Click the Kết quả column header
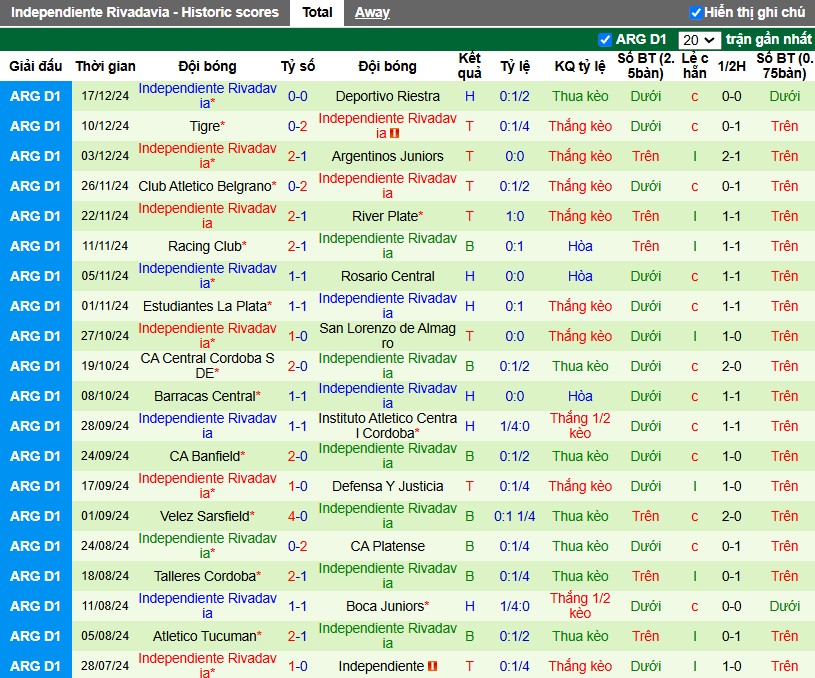The image size is (815, 678). 469,66
